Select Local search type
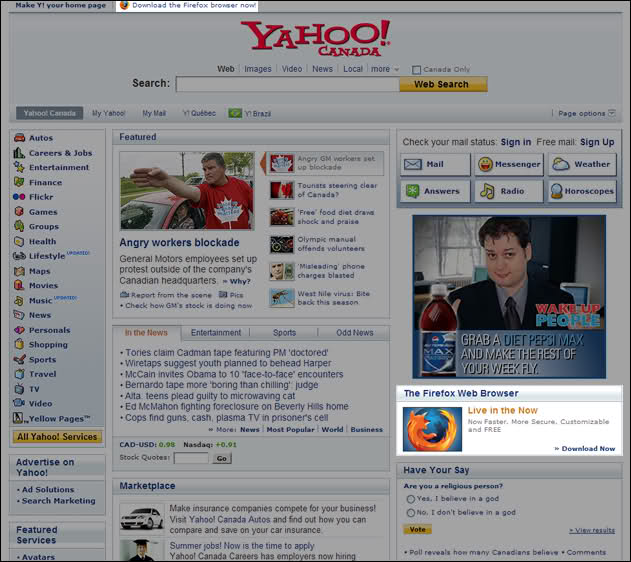The height and width of the screenshot is (562, 631). click(353, 69)
